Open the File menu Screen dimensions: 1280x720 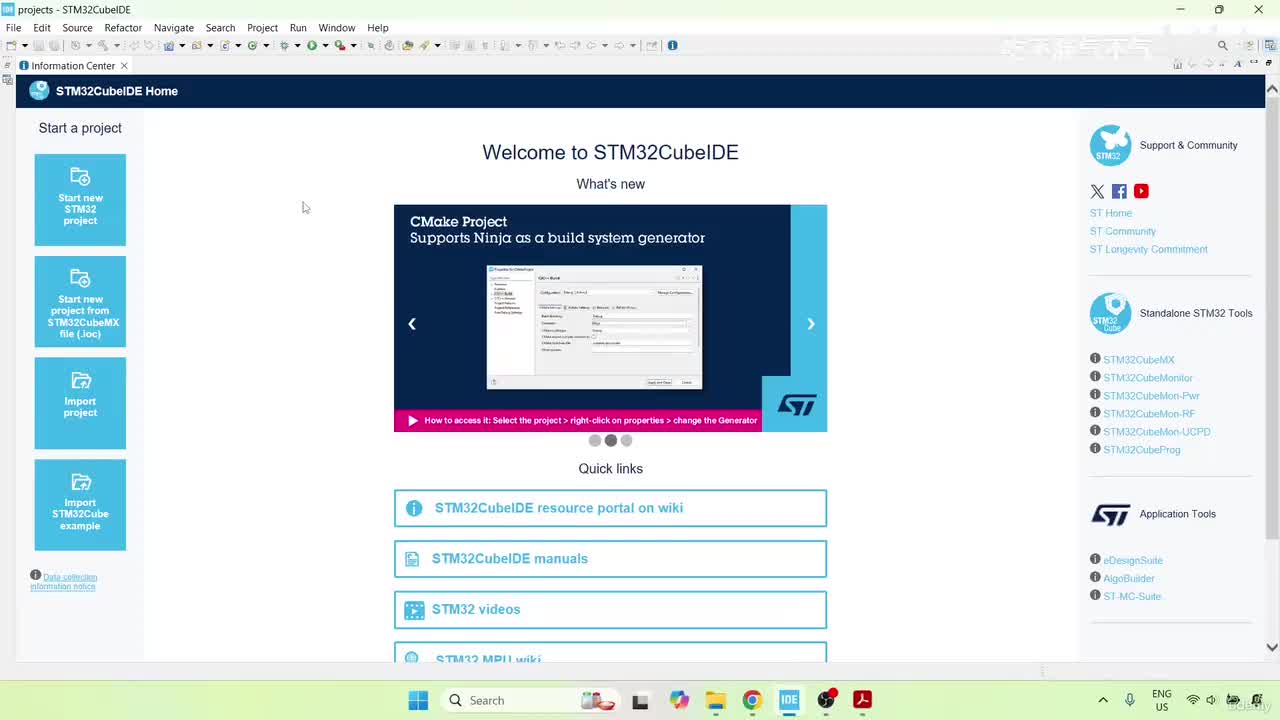(x=14, y=28)
